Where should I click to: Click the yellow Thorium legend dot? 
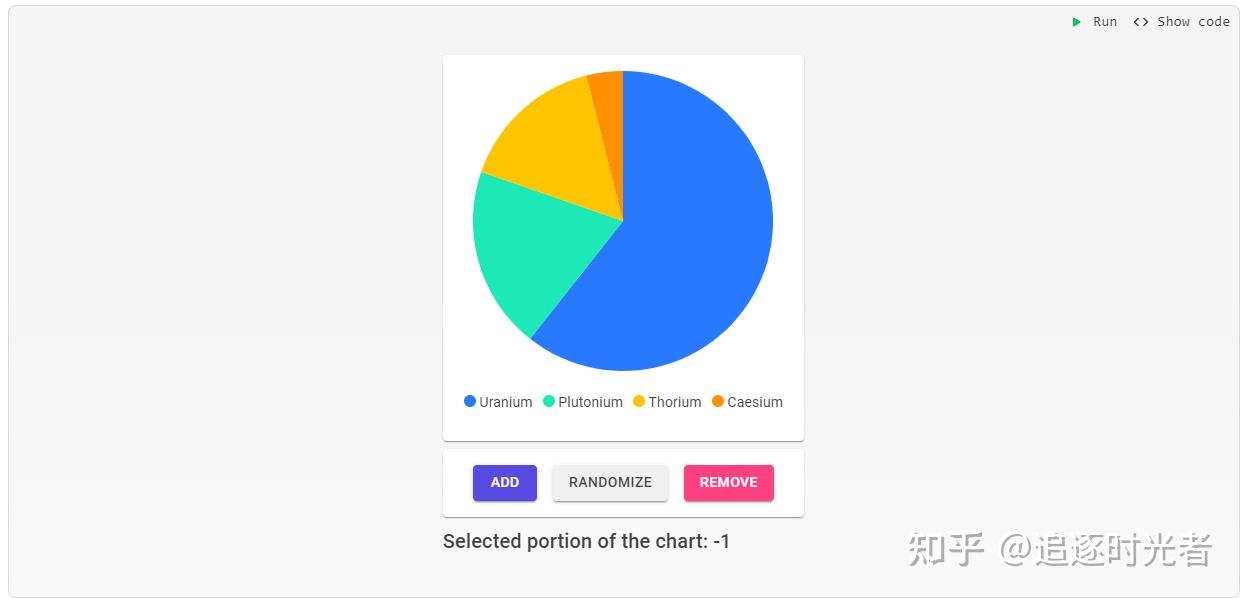tap(639, 401)
